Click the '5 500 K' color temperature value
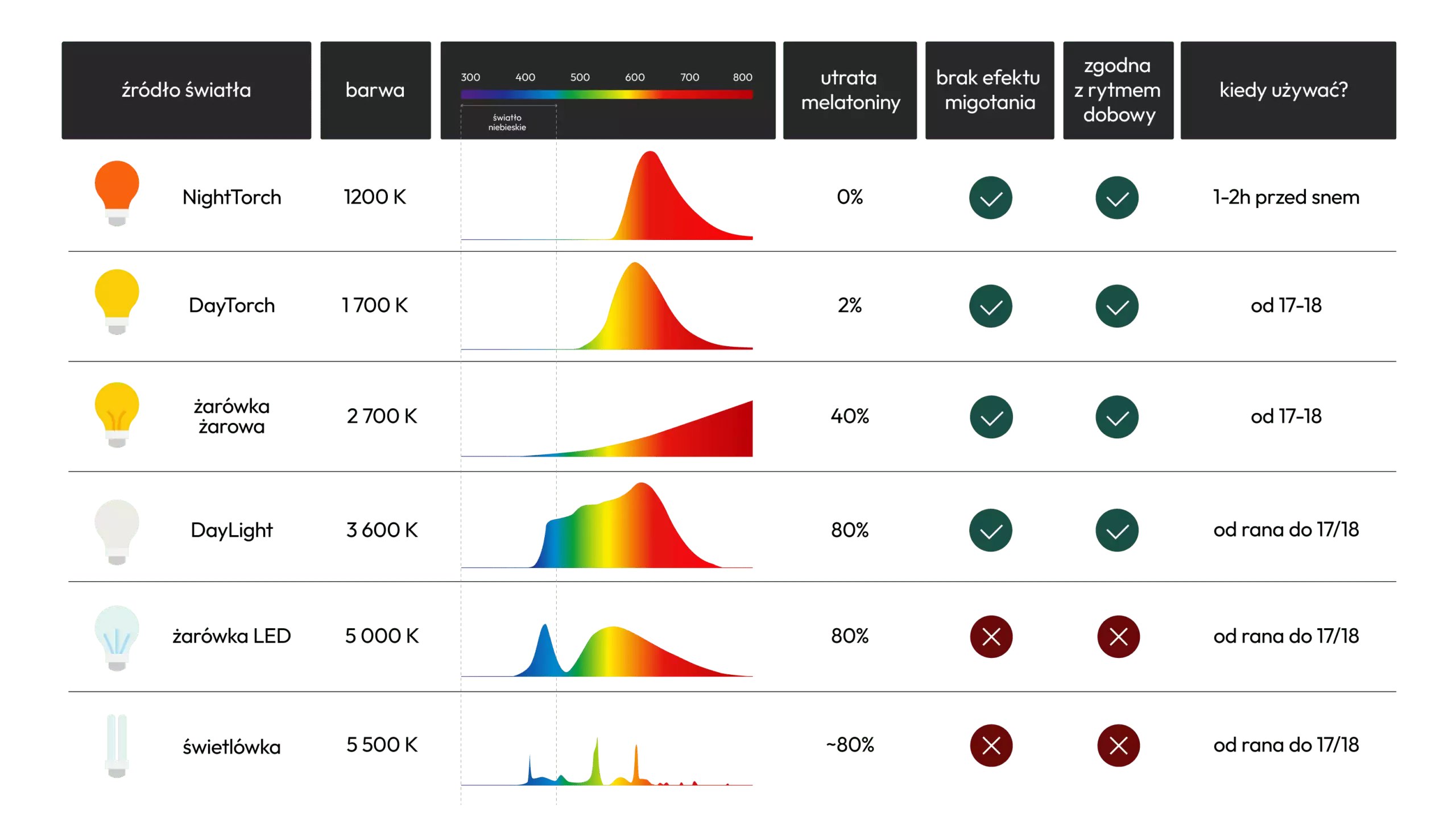This screenshot has width=1456, height=829. (382, 745)
